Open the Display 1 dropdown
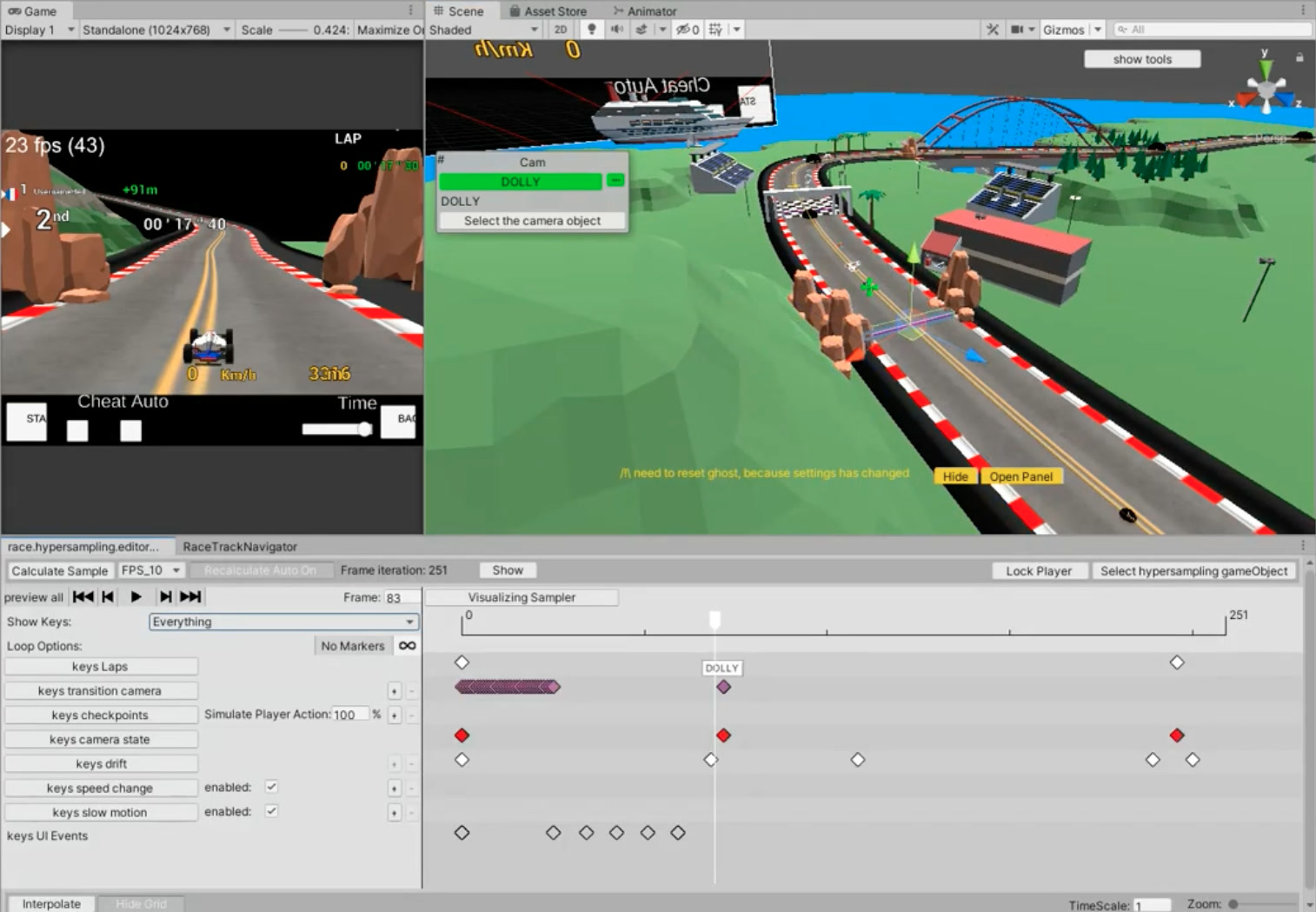 [38, 30]
